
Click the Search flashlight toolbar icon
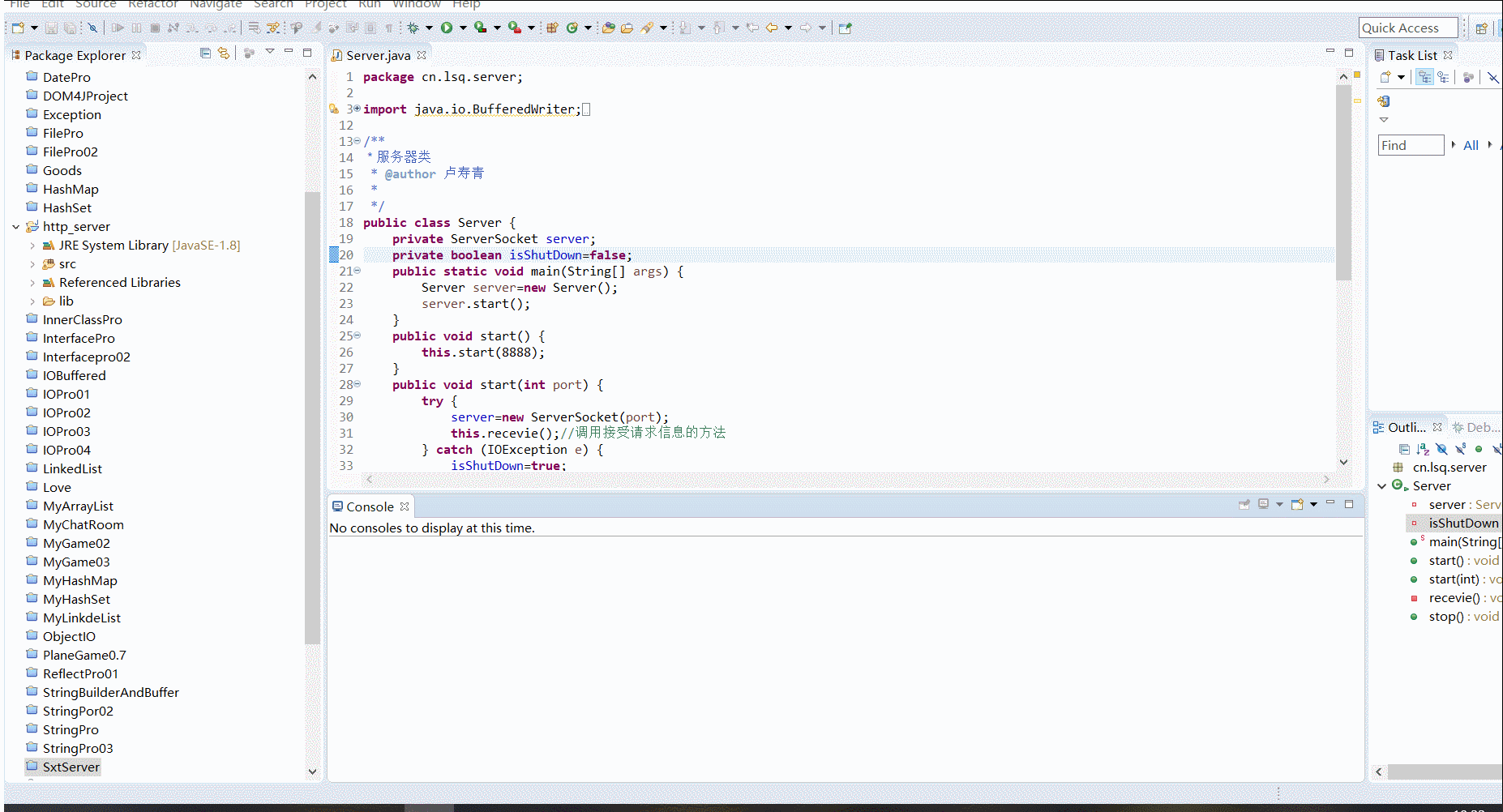tap(647, 28)
